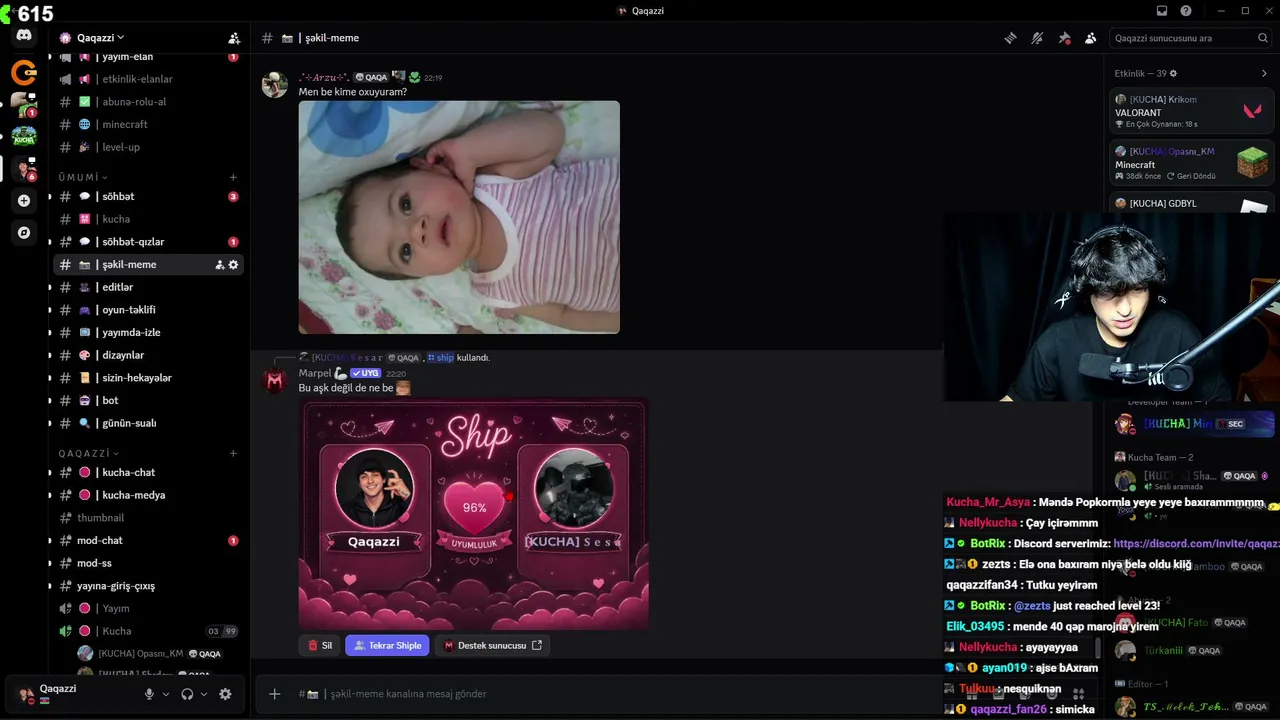Open the VALORANT game logo in activity card
Viewport: 1280px width, 720px height.
click(1252, 111)
